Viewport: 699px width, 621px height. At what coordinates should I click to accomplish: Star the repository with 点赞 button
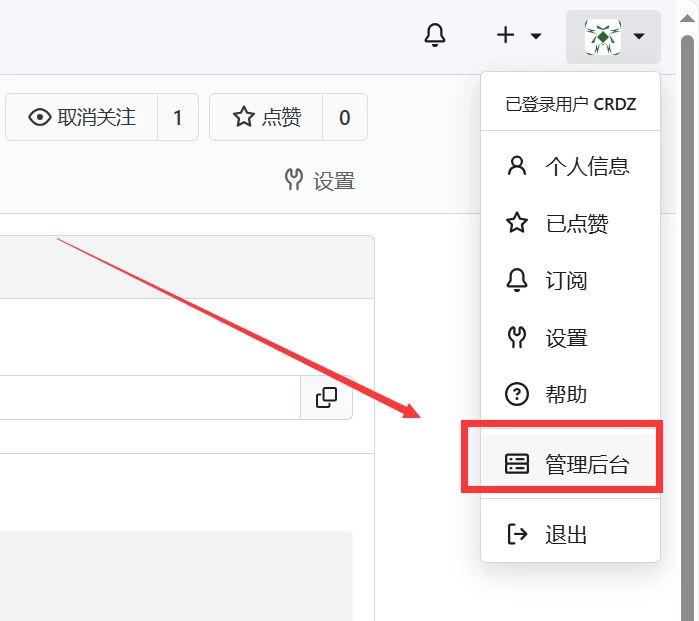pyautogui.click(x=267, y=117)
